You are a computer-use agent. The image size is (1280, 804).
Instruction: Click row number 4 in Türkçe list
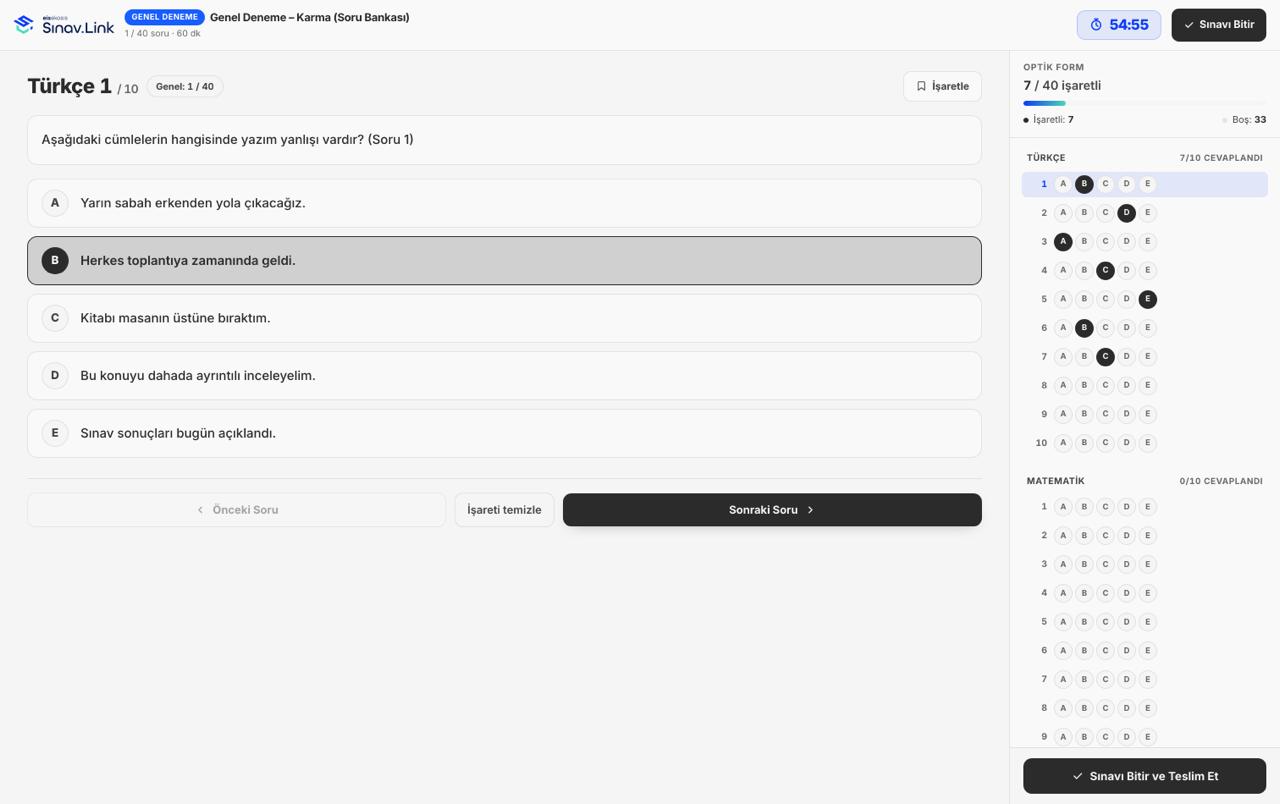[1044, 271]
